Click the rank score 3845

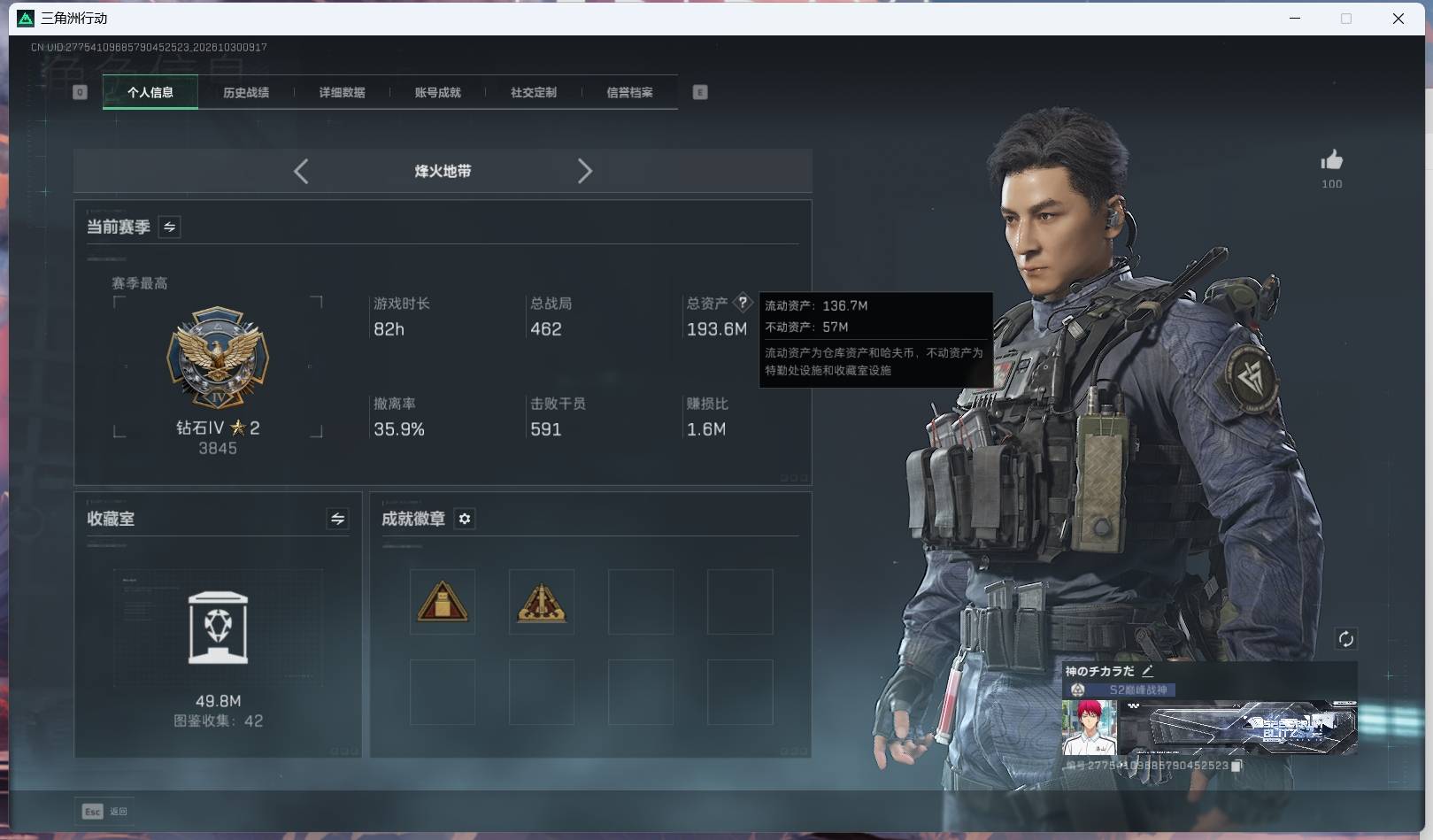[218, 449]
